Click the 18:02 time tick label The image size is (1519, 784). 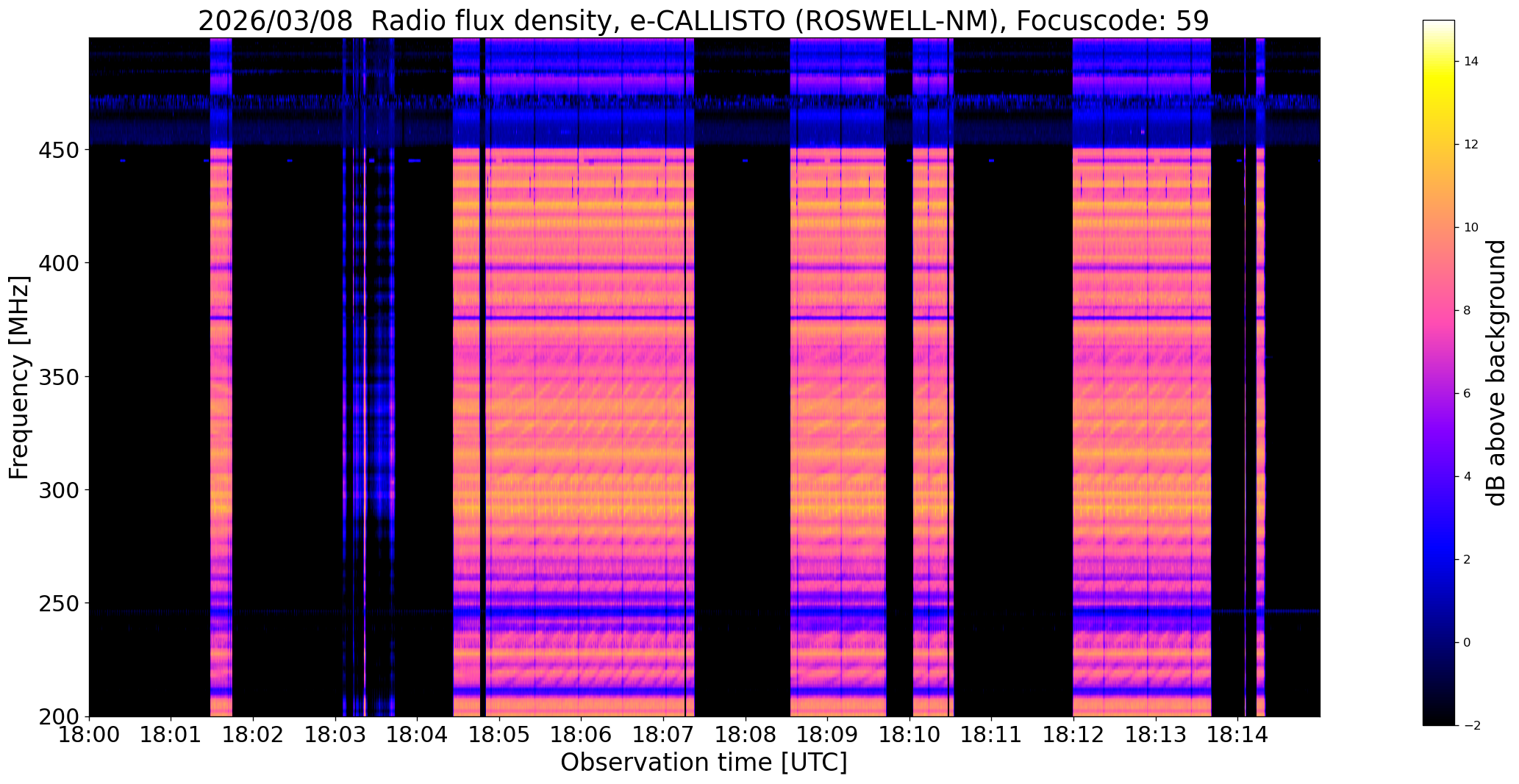[x=253, y=735]
